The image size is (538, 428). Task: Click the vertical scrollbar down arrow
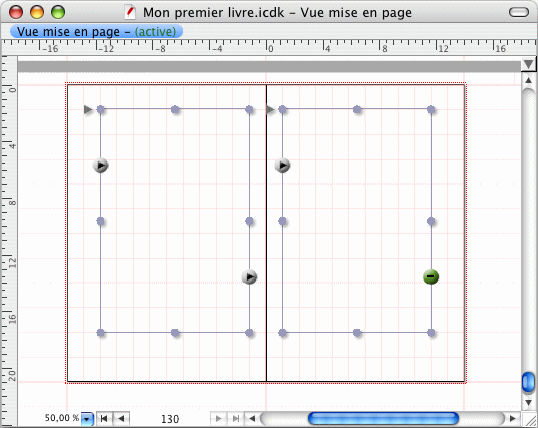pos(528,402)
